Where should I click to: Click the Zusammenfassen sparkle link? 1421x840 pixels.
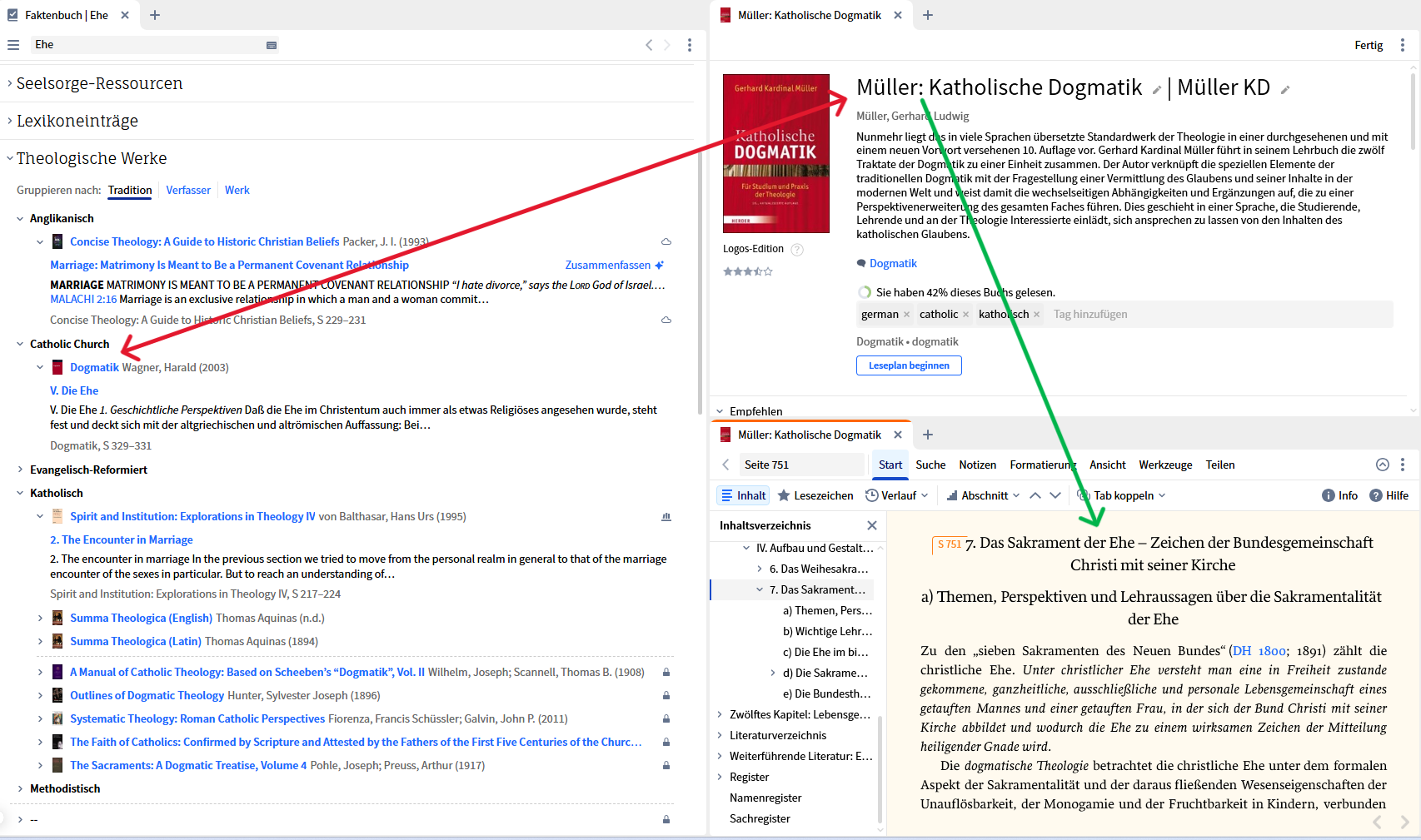[614, 265]
